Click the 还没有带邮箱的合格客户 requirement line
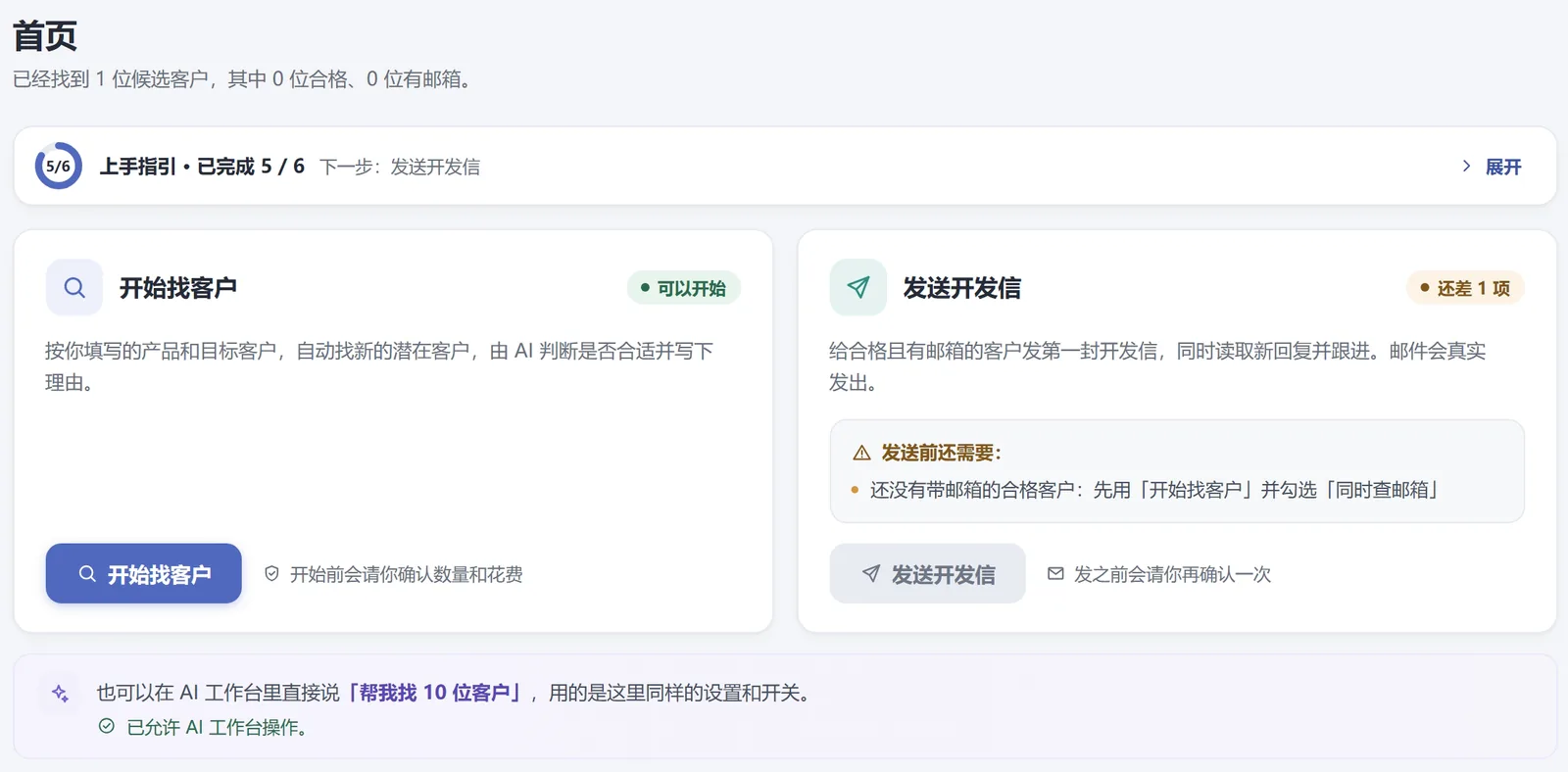Screen dimensions: 1568x772 1154,490
